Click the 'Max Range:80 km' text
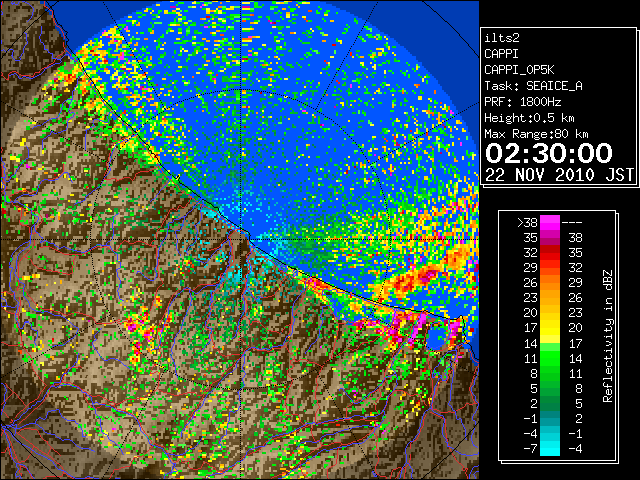The height and width of the screenshot is (480, 640). tap(536, 134)
